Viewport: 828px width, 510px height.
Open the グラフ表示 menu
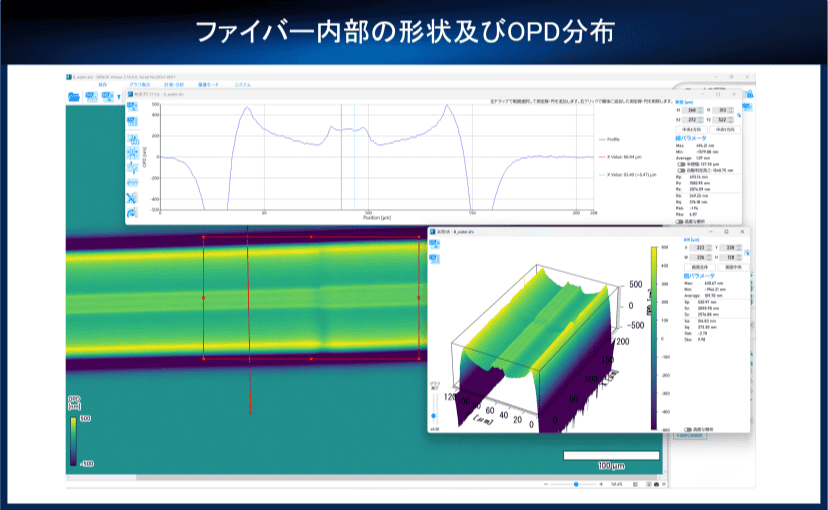(x=139, y=85)
